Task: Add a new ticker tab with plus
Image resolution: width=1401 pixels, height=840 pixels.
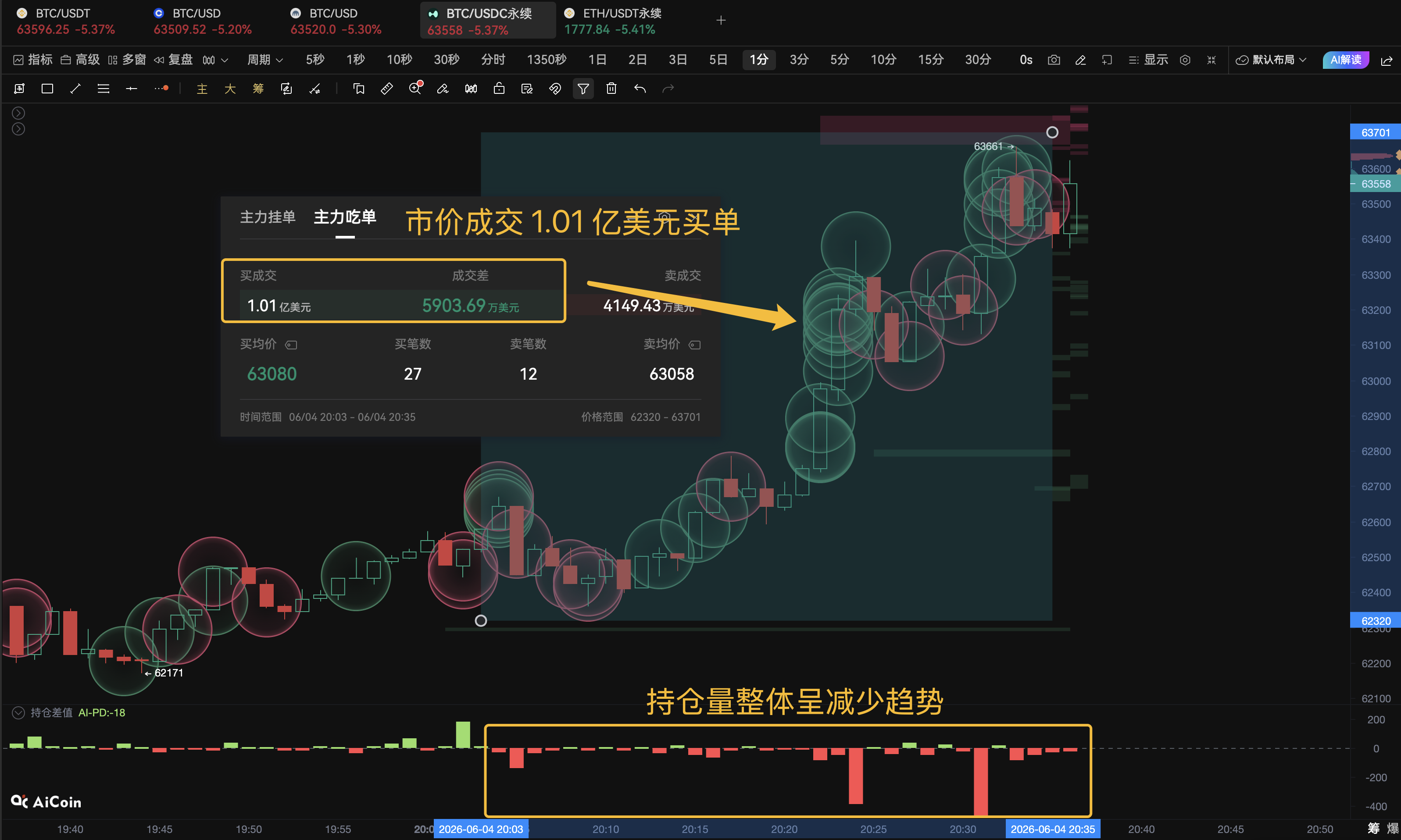Action: (721, 20)
